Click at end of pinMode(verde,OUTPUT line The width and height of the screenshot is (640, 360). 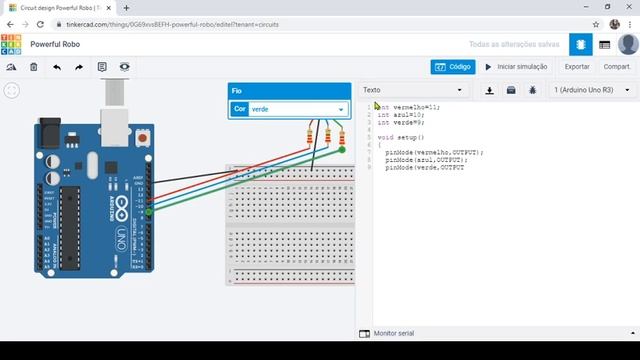pyautogui.click(x=464, y=168)
